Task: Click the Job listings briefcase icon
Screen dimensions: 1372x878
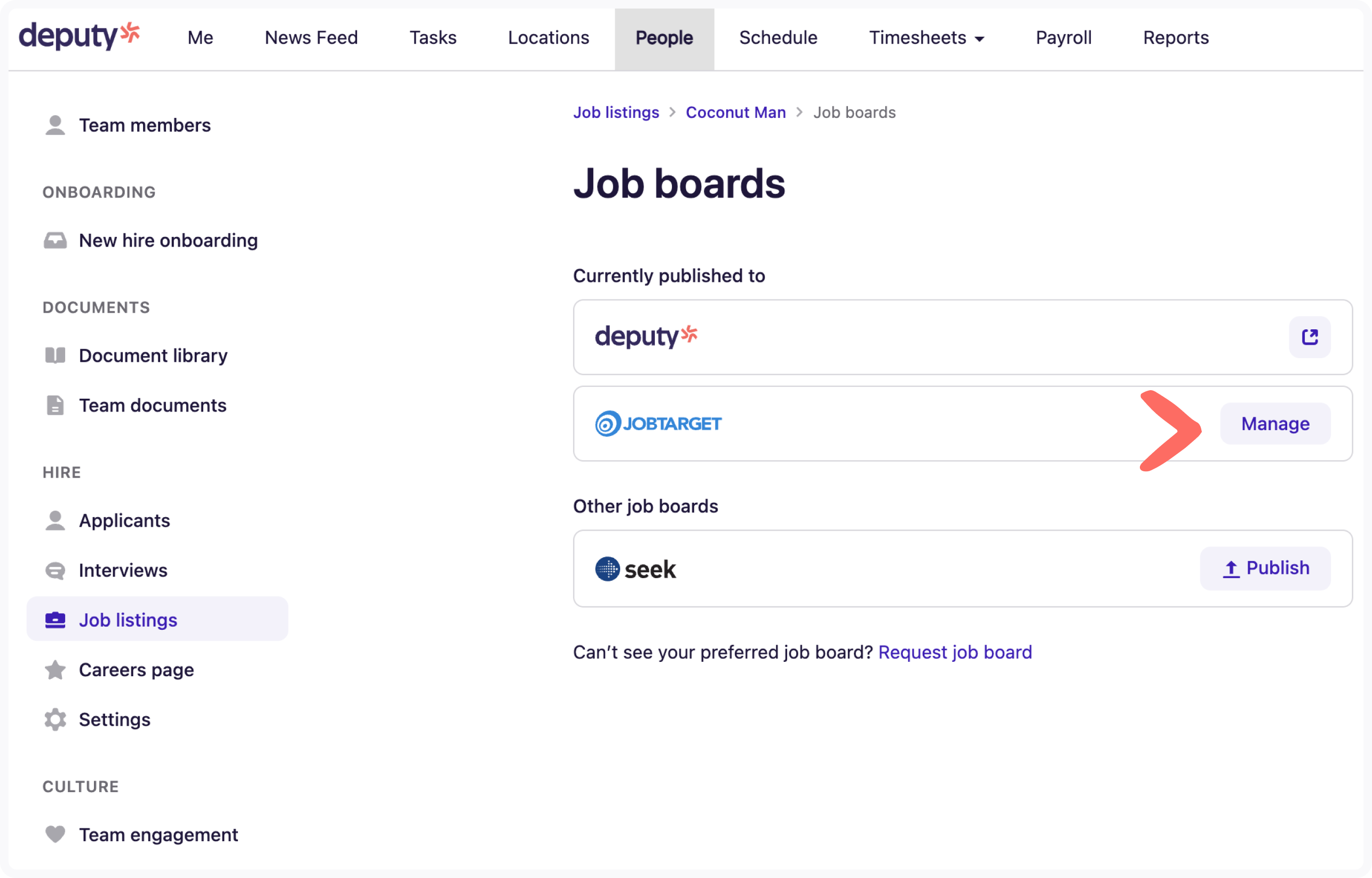Action: (55, 620)
